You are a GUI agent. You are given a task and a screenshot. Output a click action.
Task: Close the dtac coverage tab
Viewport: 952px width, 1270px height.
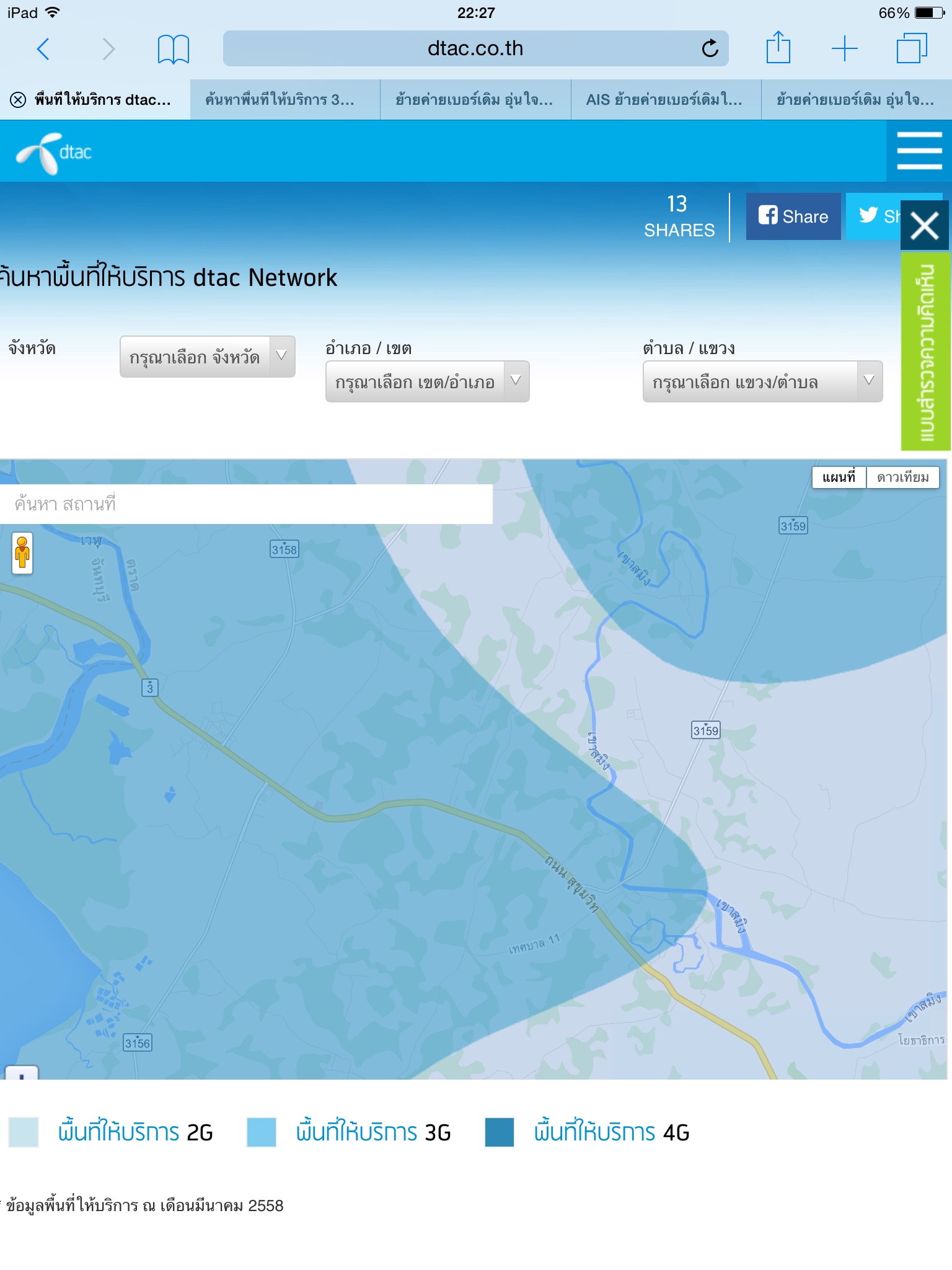tap(18, 100)
